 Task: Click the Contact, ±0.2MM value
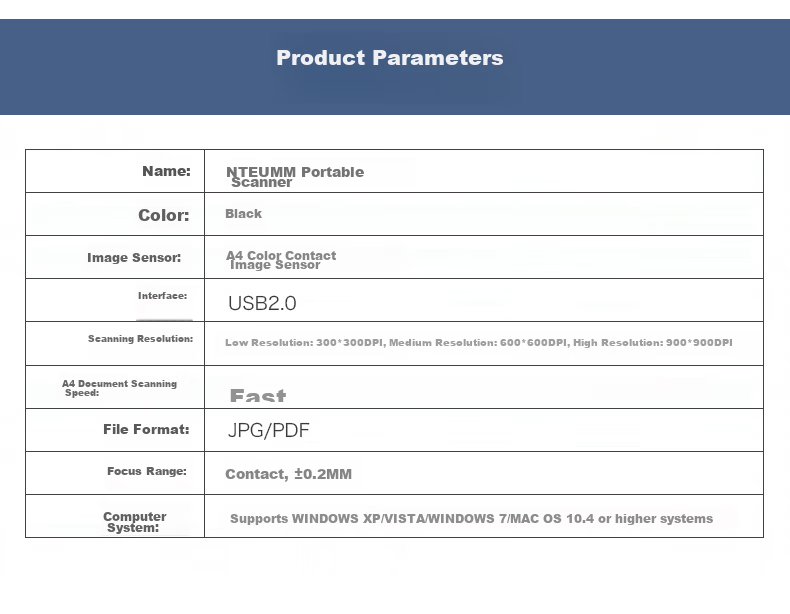click(288, 474)
